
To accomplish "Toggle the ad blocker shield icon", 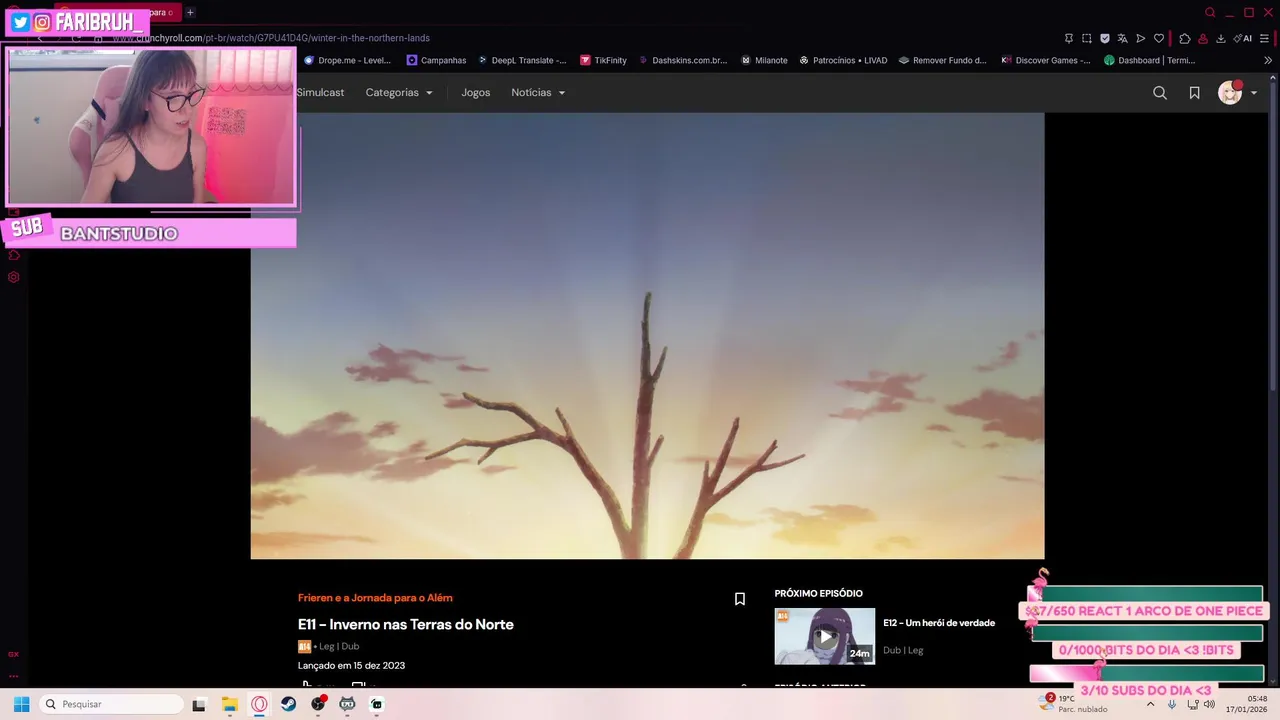I will click(x=1105, y=38).
